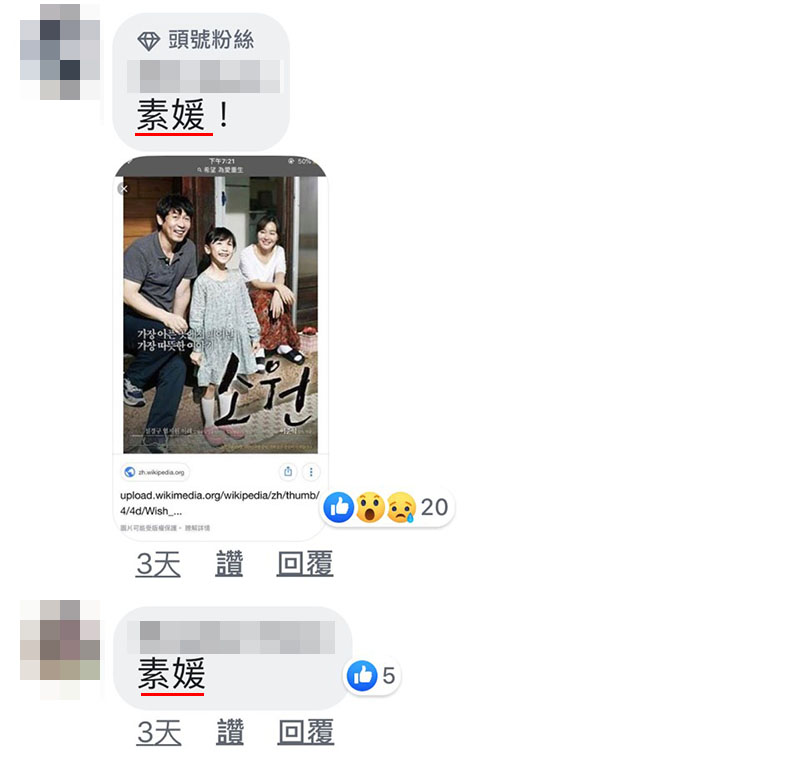Screen dimensions: 800x765
Task: Click the upload.wikimedia.org image URL text
Action: click(220, 503)
